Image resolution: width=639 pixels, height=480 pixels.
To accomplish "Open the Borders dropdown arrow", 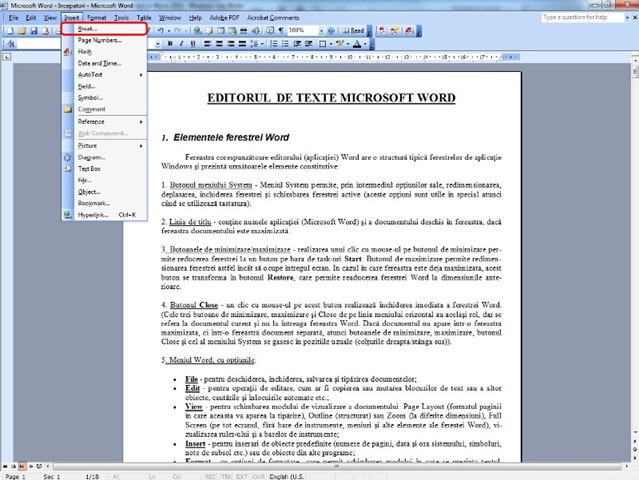I will [x=330, y=44].
